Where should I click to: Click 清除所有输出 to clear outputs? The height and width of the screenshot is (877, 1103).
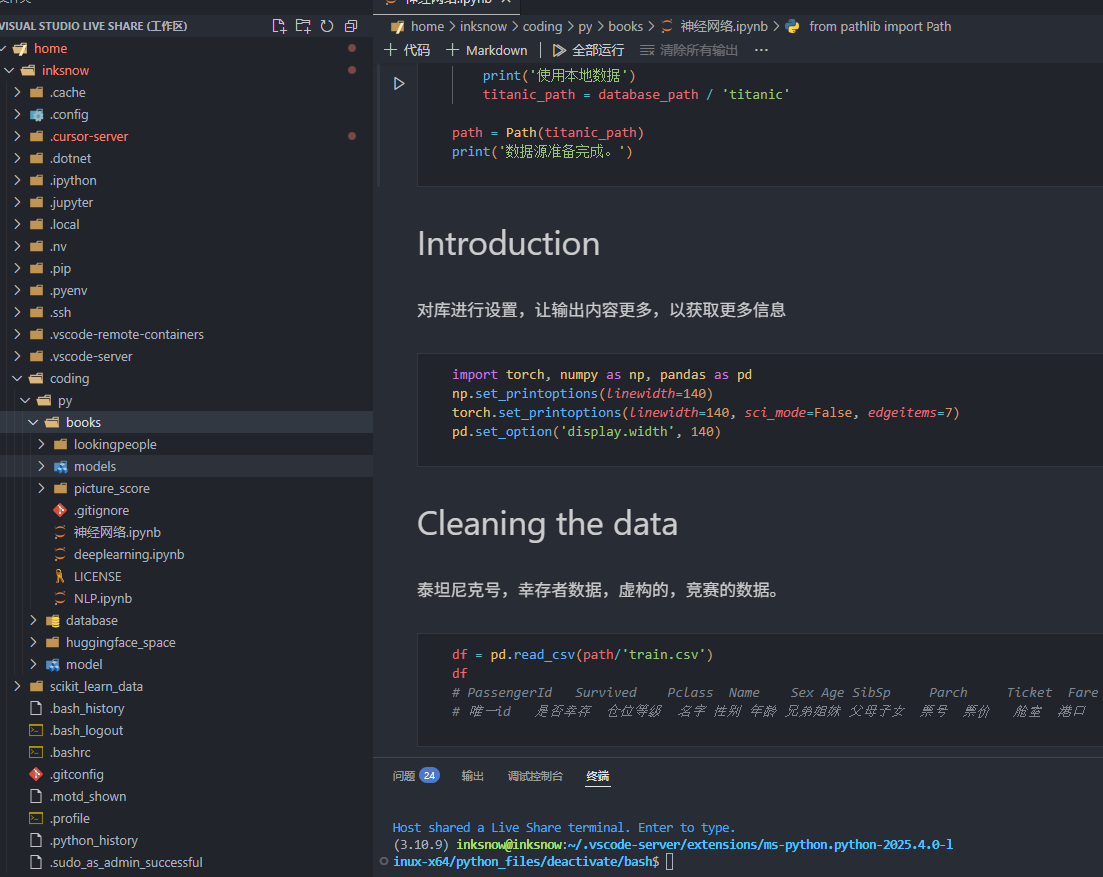pos(689,50)
